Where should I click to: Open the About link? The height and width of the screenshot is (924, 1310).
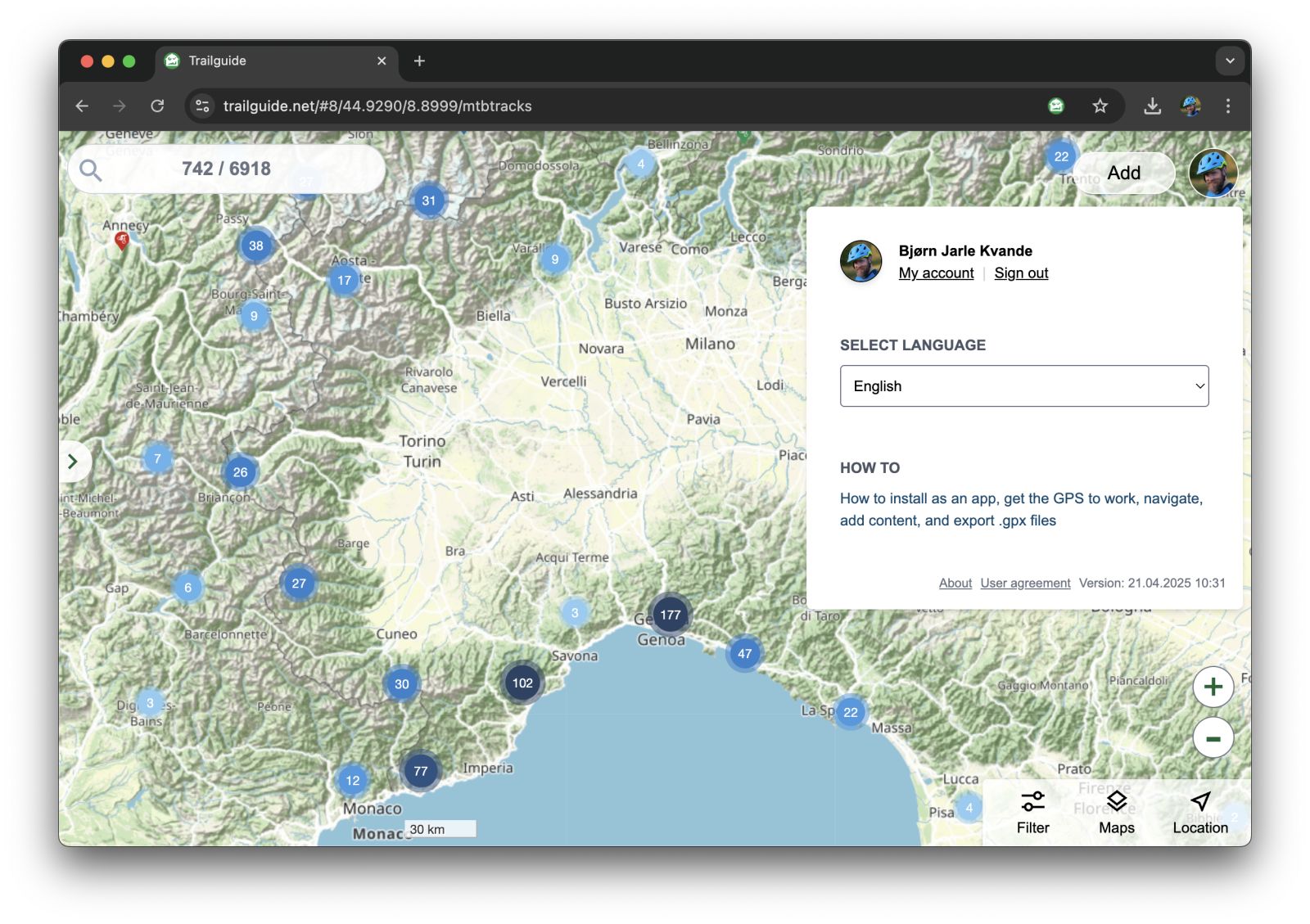tap(955, 583)
